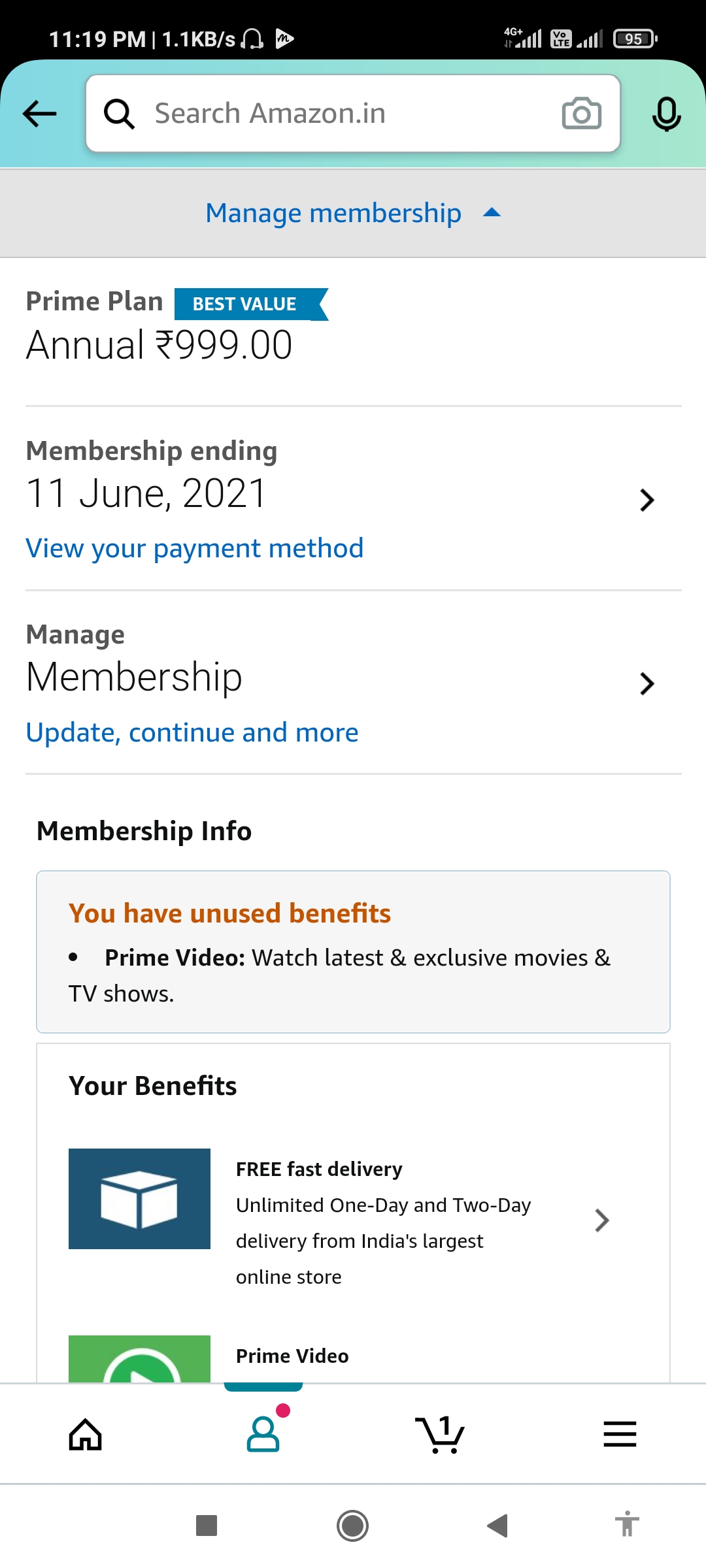Image resolution: width=706 pixels, height=1568 pixels.
Task: Open Manage Membership chevron arrow
Action: (647, 683)
